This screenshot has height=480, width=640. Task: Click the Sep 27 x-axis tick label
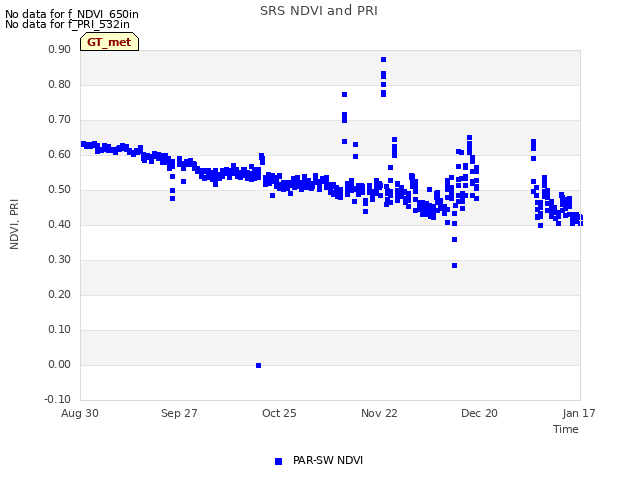click(x=179, y=413)
